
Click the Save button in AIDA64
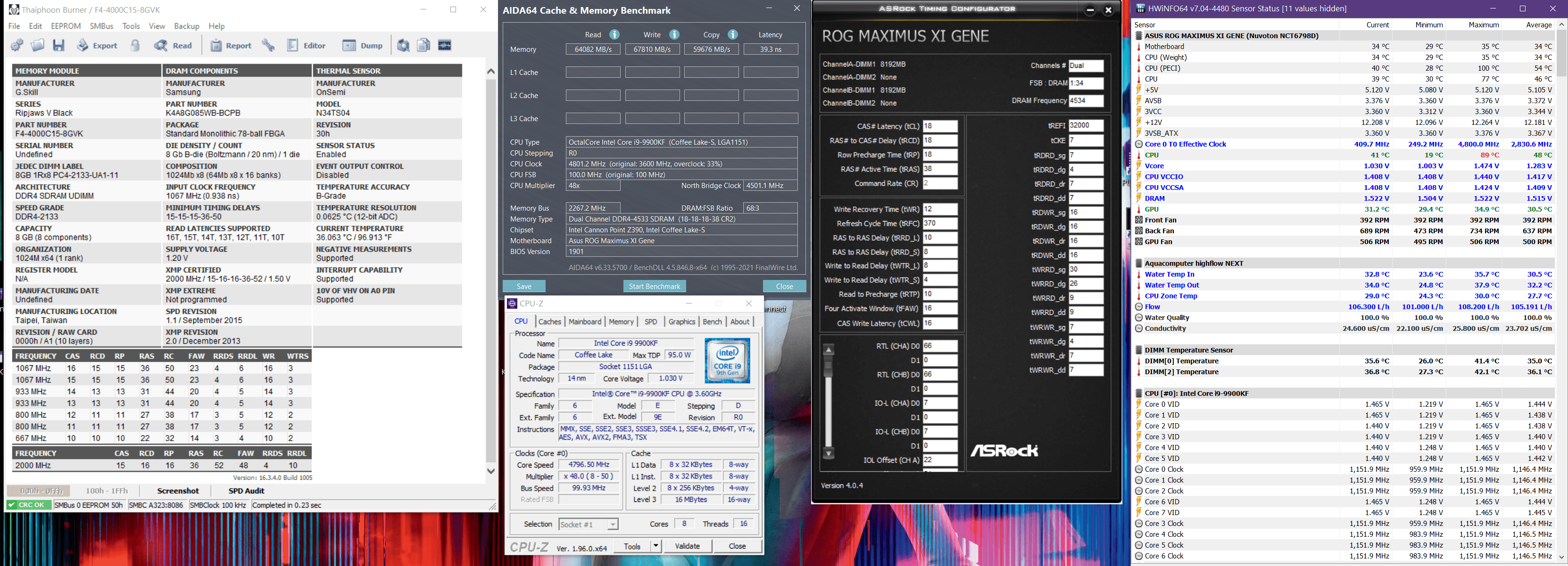[x=524, y=287]
